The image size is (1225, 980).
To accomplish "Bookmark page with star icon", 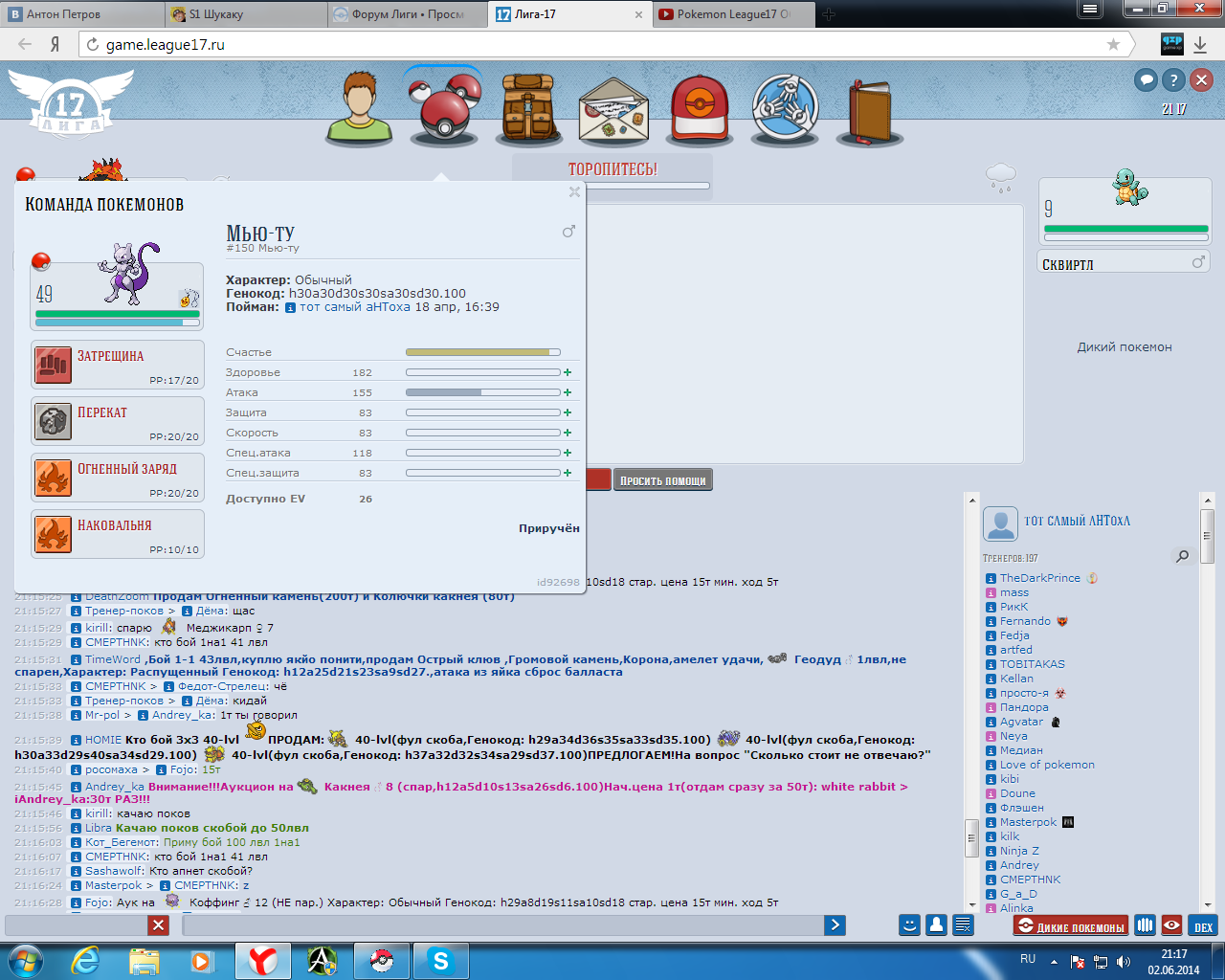I will coord(1113,44).
